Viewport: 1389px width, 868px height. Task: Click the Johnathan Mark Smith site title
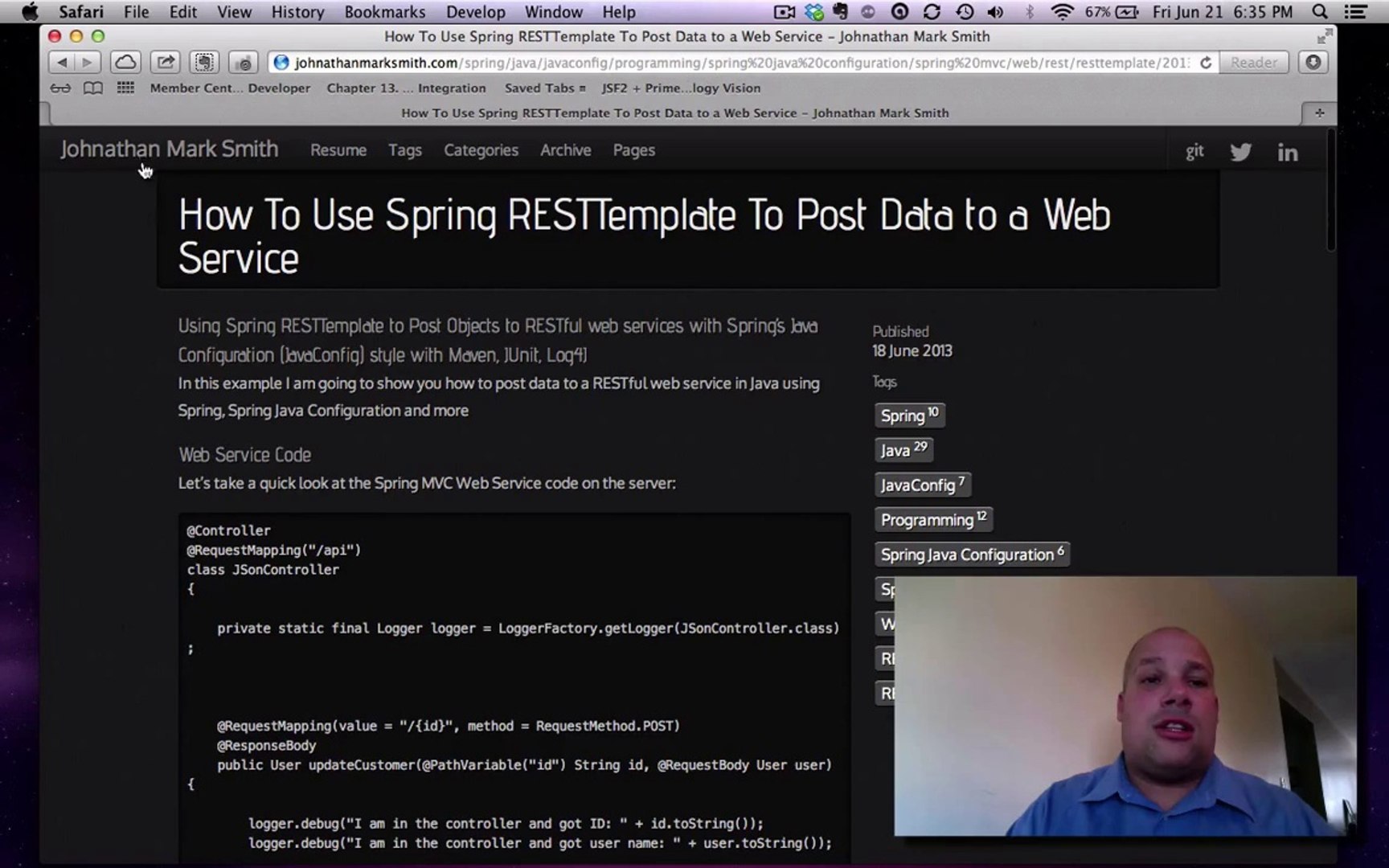[170, 149]
